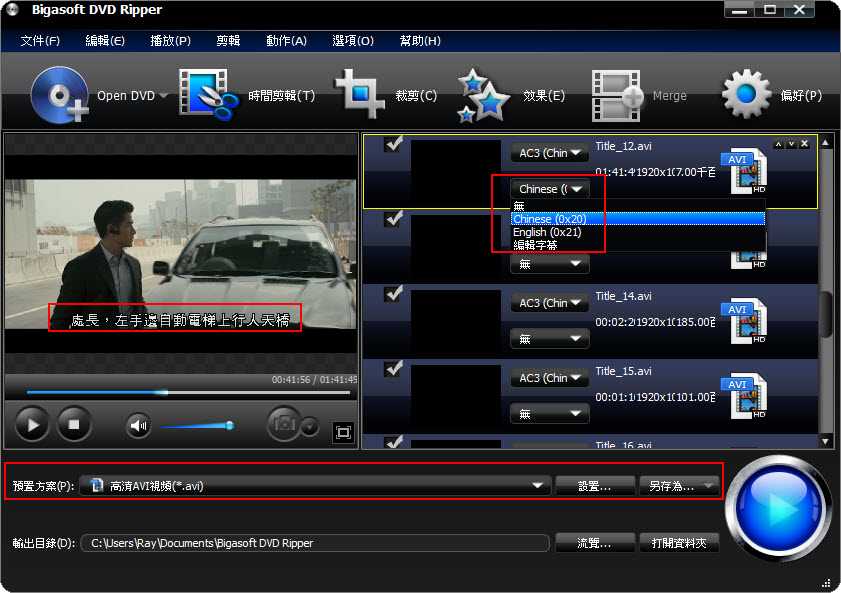Select English (0x21) subtitle option
This screenshot has height=593, width=841.
[546, 232]
